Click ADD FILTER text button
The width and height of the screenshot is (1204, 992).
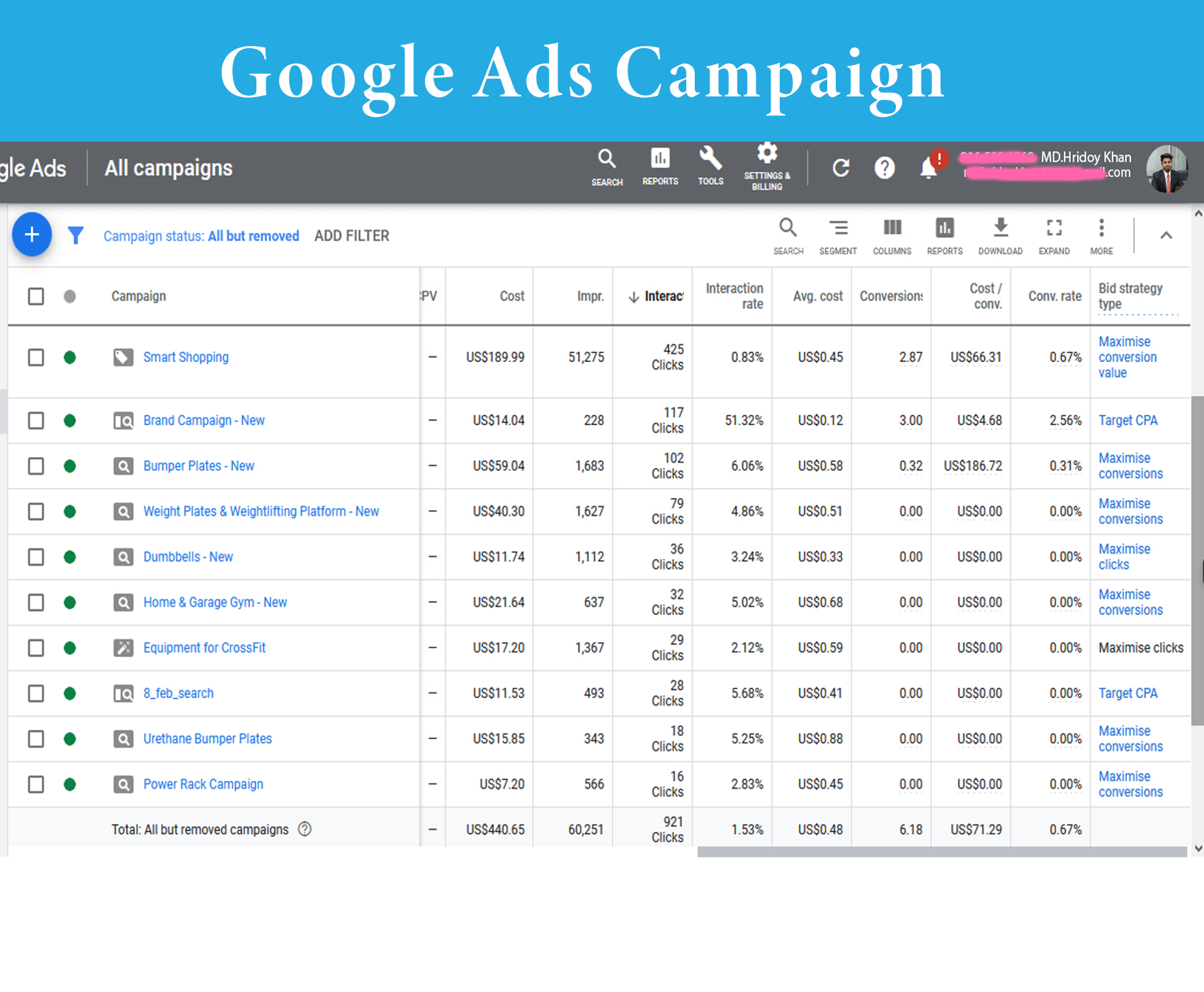[351, 236]
